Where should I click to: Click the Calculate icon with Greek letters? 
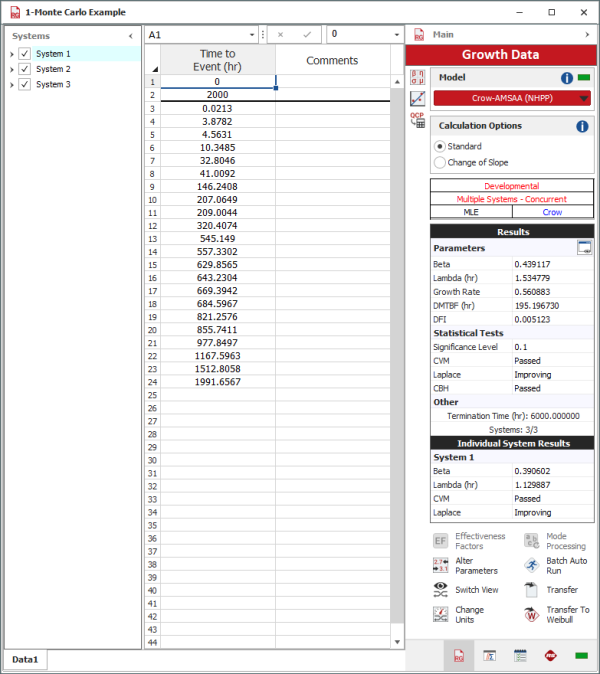417,77
